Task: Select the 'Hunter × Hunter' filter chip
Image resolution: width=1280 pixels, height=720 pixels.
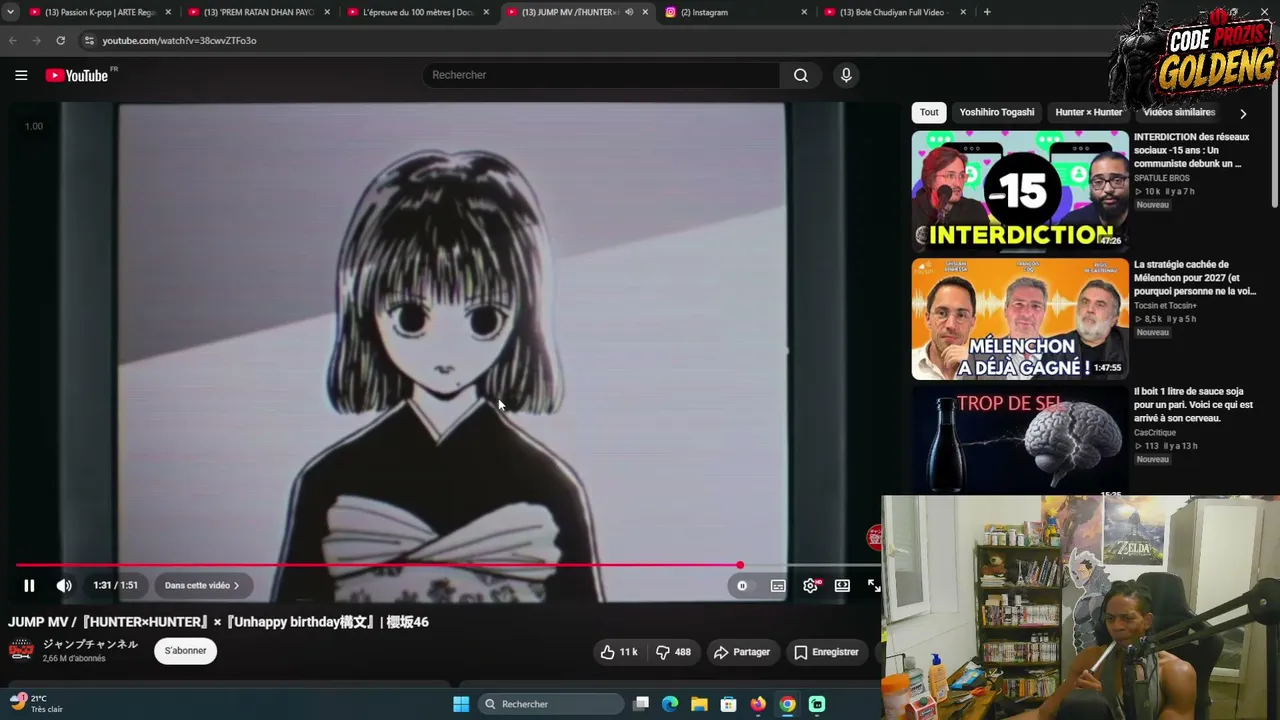Action: click(1088, 113)
